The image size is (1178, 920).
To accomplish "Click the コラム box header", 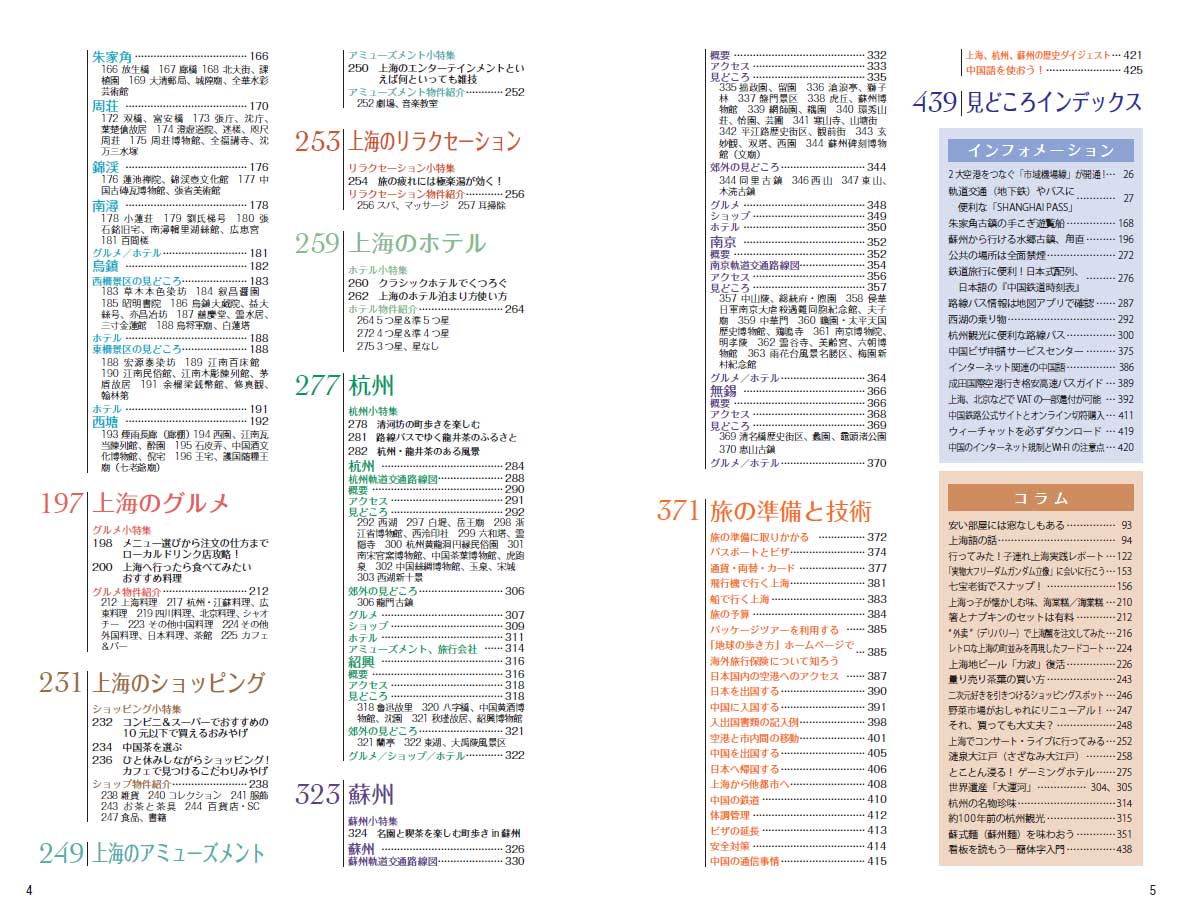I will [1040, 498].
